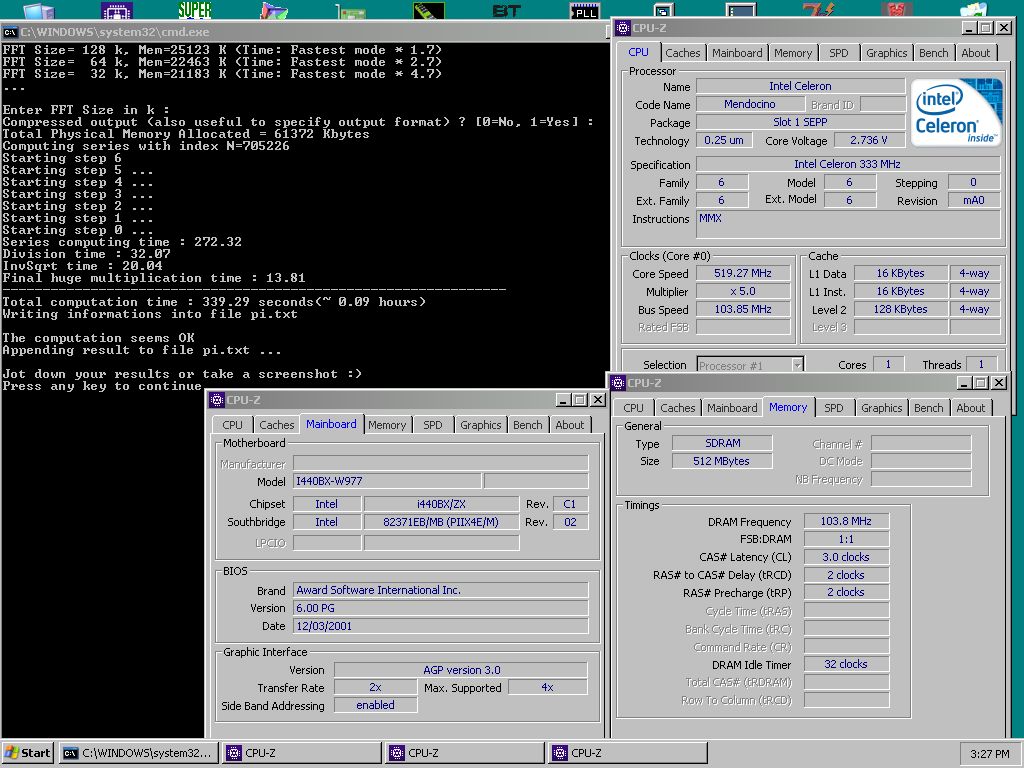1024x768 pixels.
Task: Go to About tab in the Memory window
Action: [970, 408]
